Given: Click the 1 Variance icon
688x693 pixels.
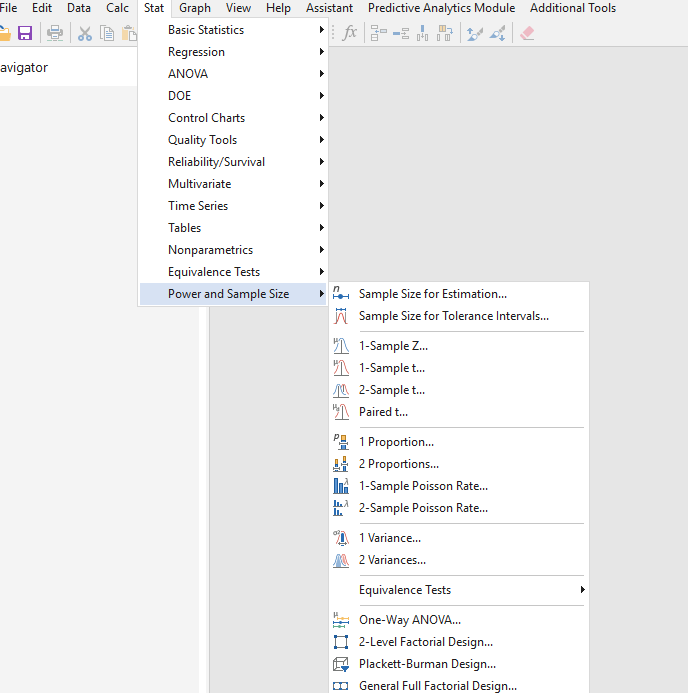Looking at the screenshot, I should [341, 538].
